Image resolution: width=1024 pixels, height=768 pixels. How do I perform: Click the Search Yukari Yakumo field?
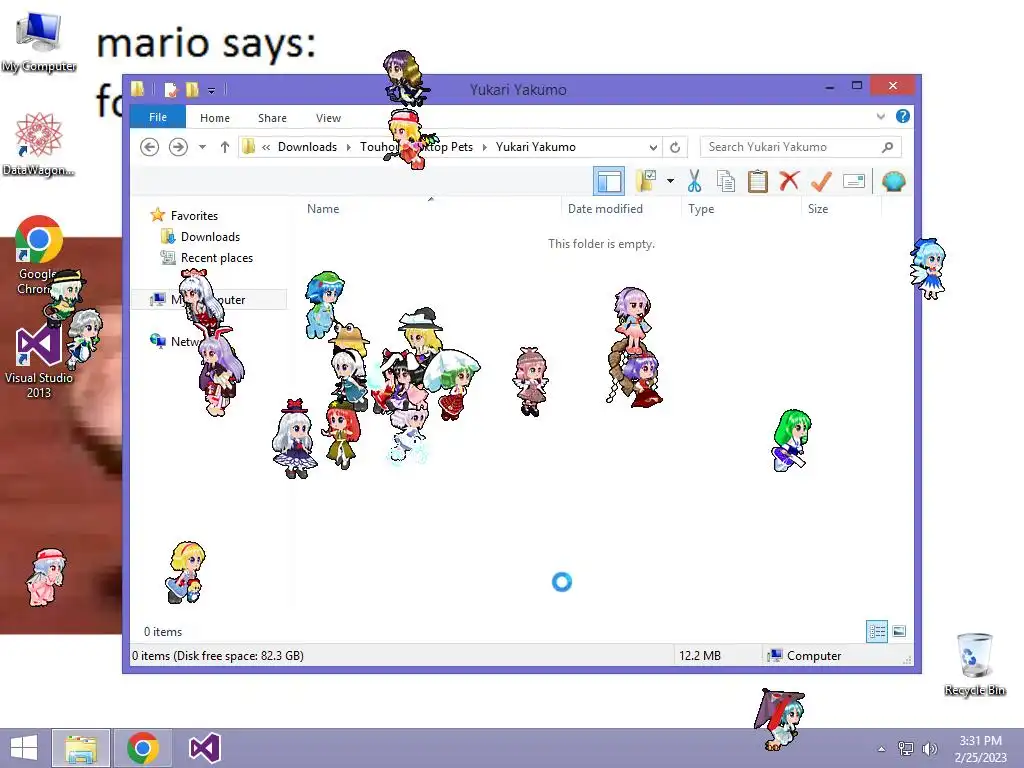pos(801,147)
